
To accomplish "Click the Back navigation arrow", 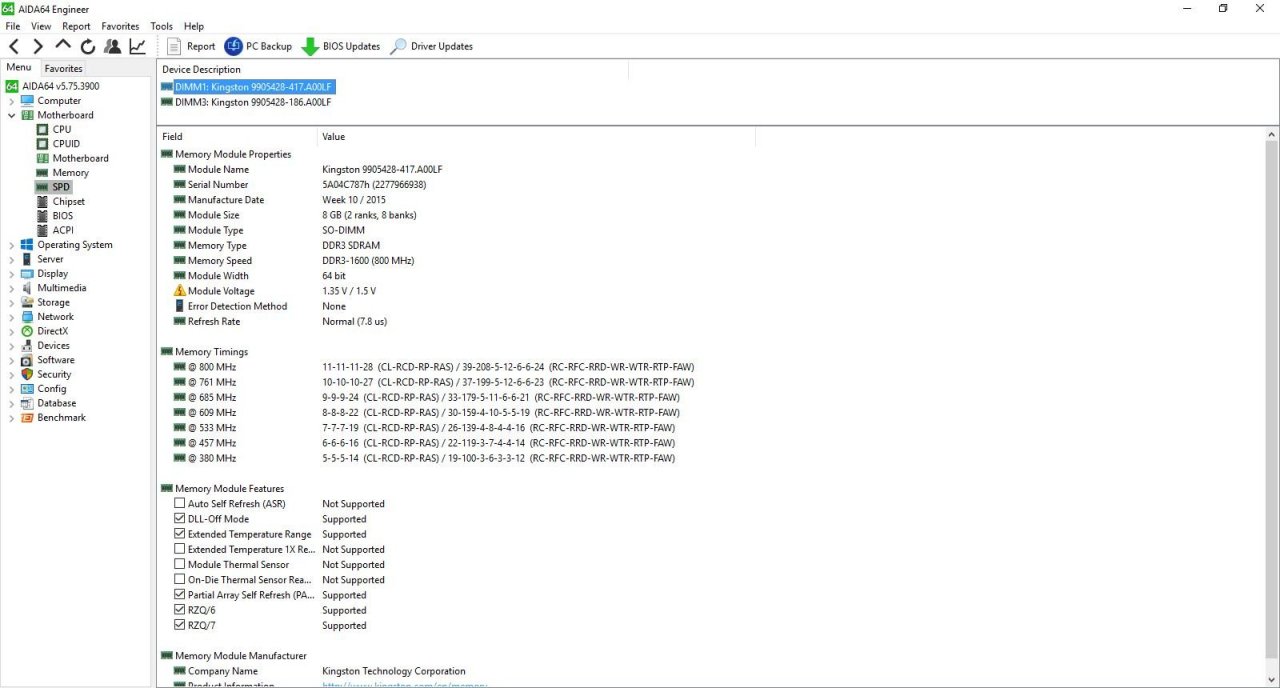I will (14, 46).
